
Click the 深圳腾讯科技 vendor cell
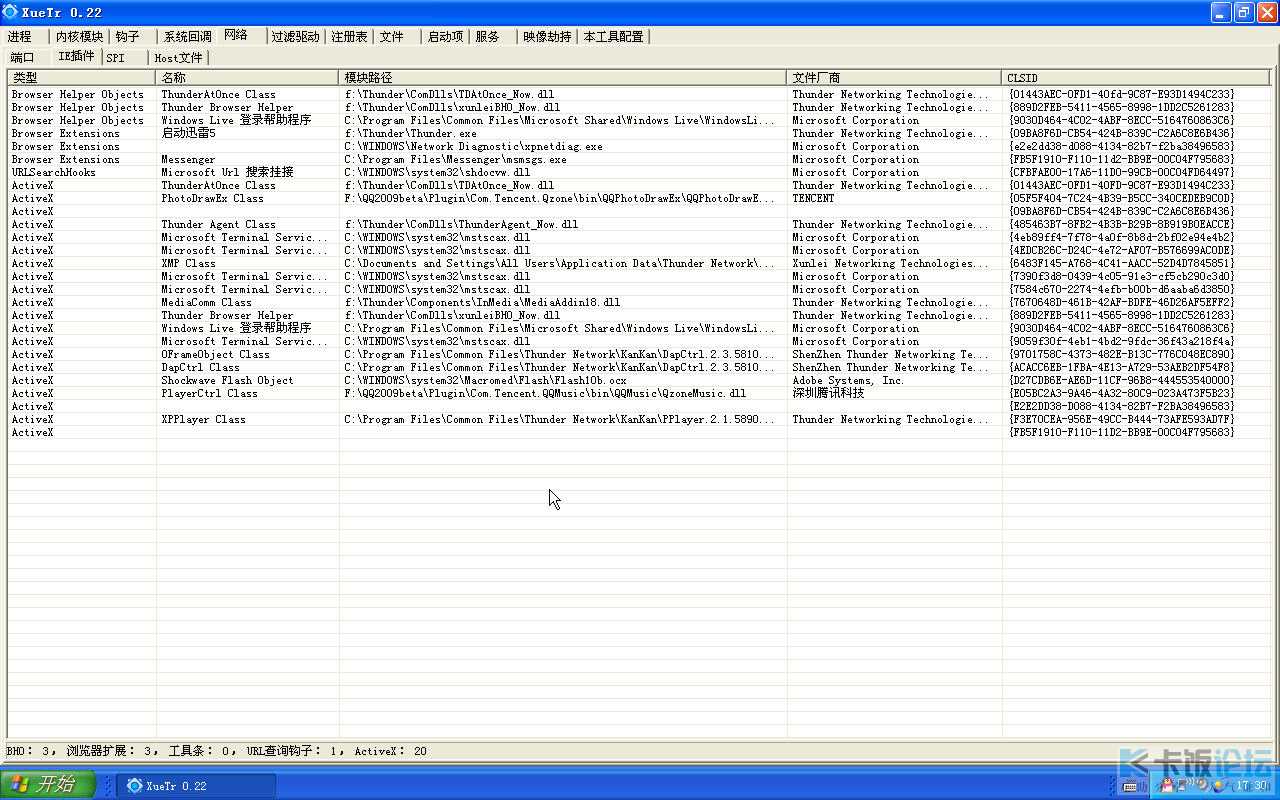point(828,393)
